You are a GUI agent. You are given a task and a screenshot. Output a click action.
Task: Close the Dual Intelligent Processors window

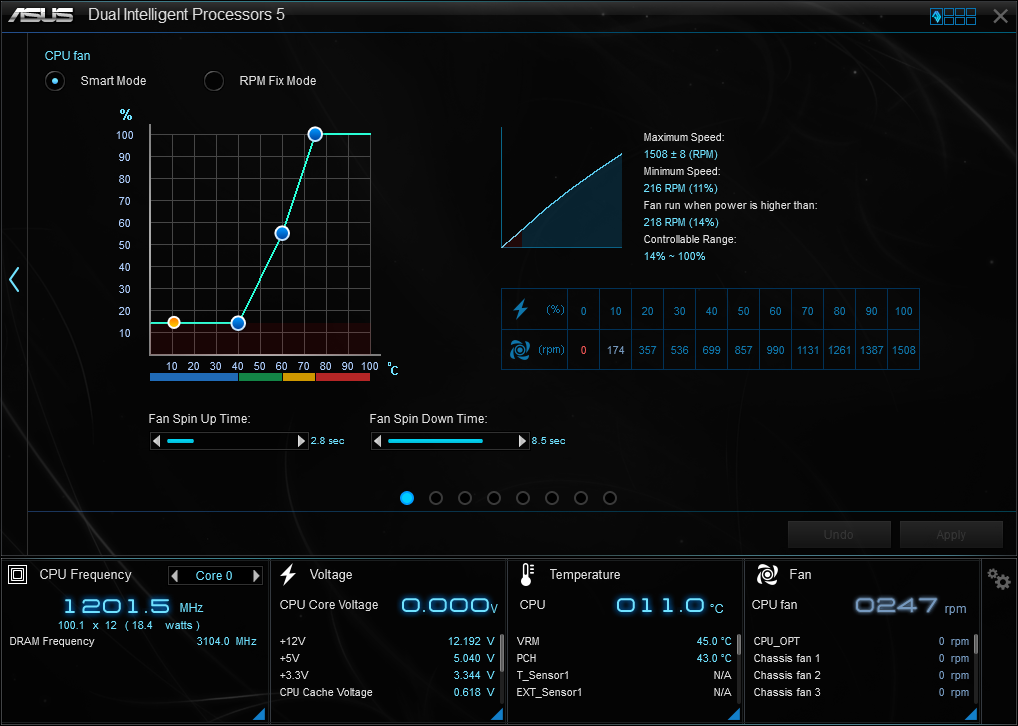click(1000, 16)
